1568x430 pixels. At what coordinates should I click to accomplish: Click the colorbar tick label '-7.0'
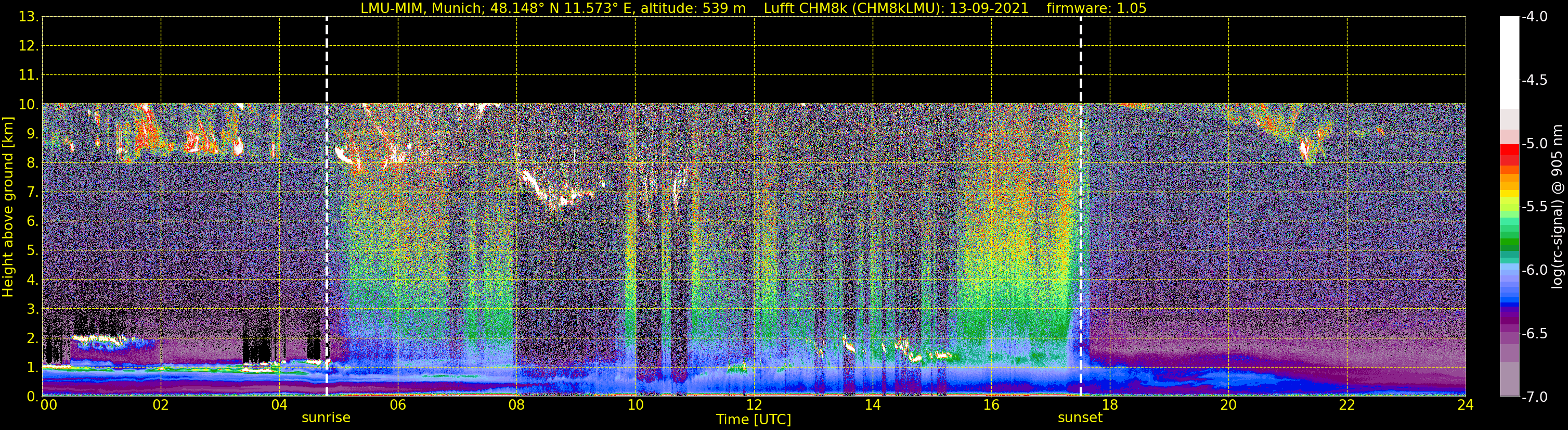tap(1534, 397)
